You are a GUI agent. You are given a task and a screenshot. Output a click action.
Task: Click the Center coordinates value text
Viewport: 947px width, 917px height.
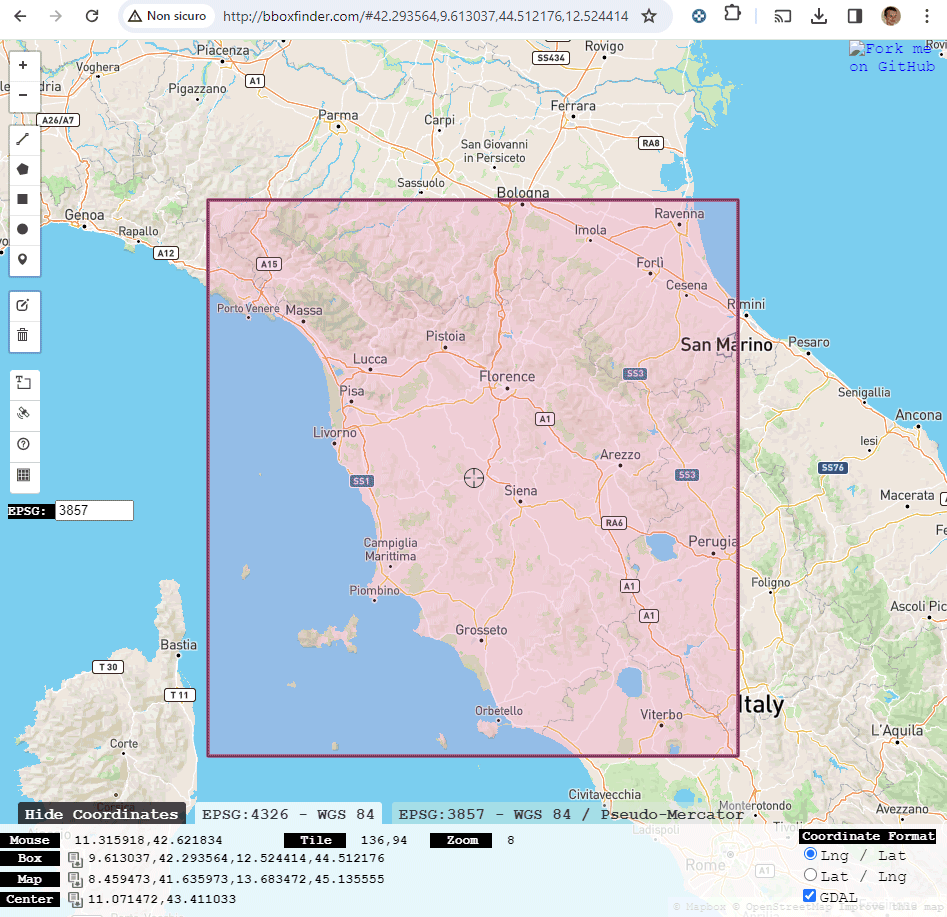click(x=162, y=899)
